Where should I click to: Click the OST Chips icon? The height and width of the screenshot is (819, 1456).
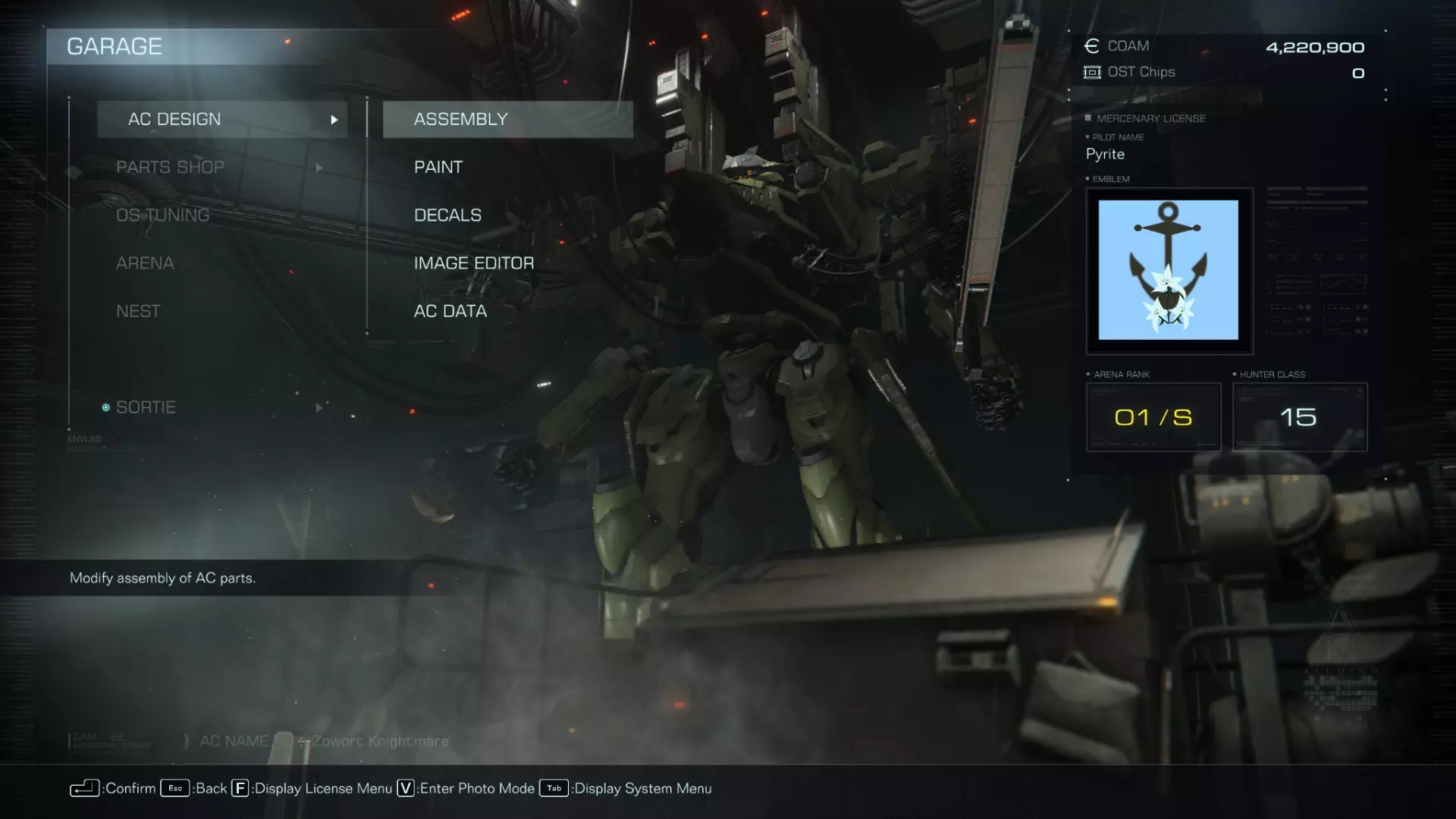pos(1092,72)
